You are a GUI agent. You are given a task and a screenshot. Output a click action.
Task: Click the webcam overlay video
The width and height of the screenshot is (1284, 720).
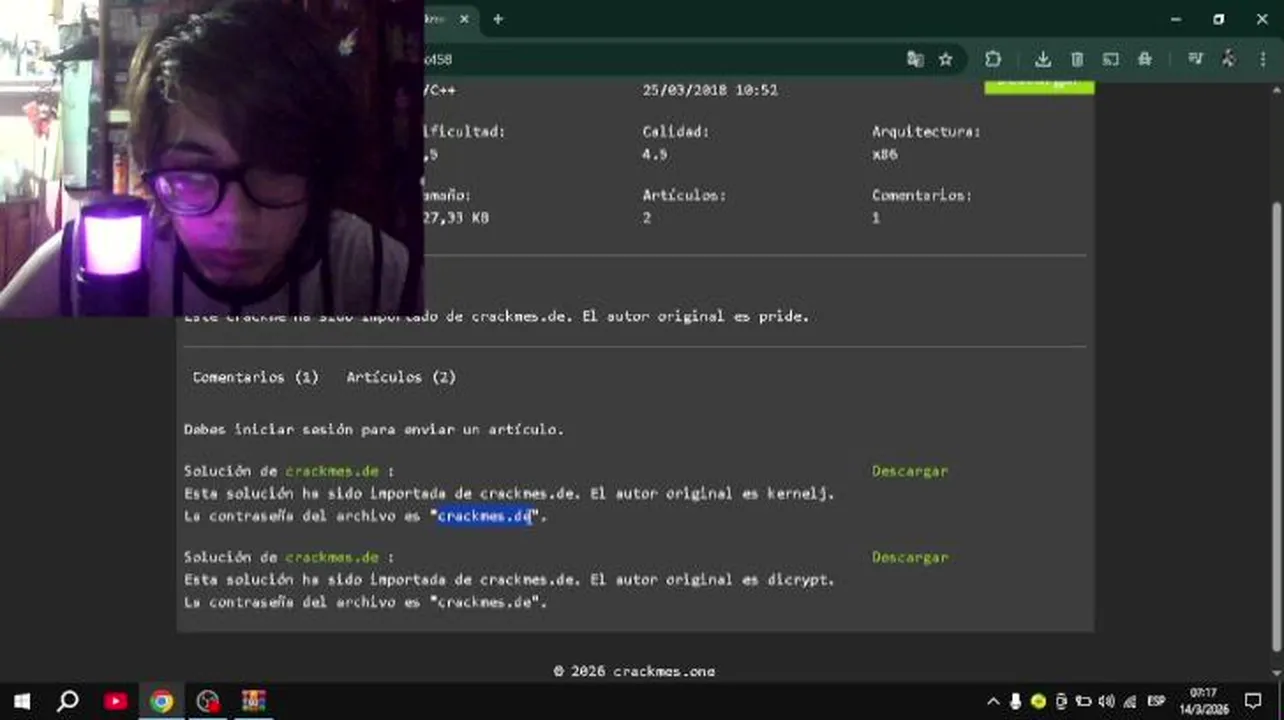211,158
